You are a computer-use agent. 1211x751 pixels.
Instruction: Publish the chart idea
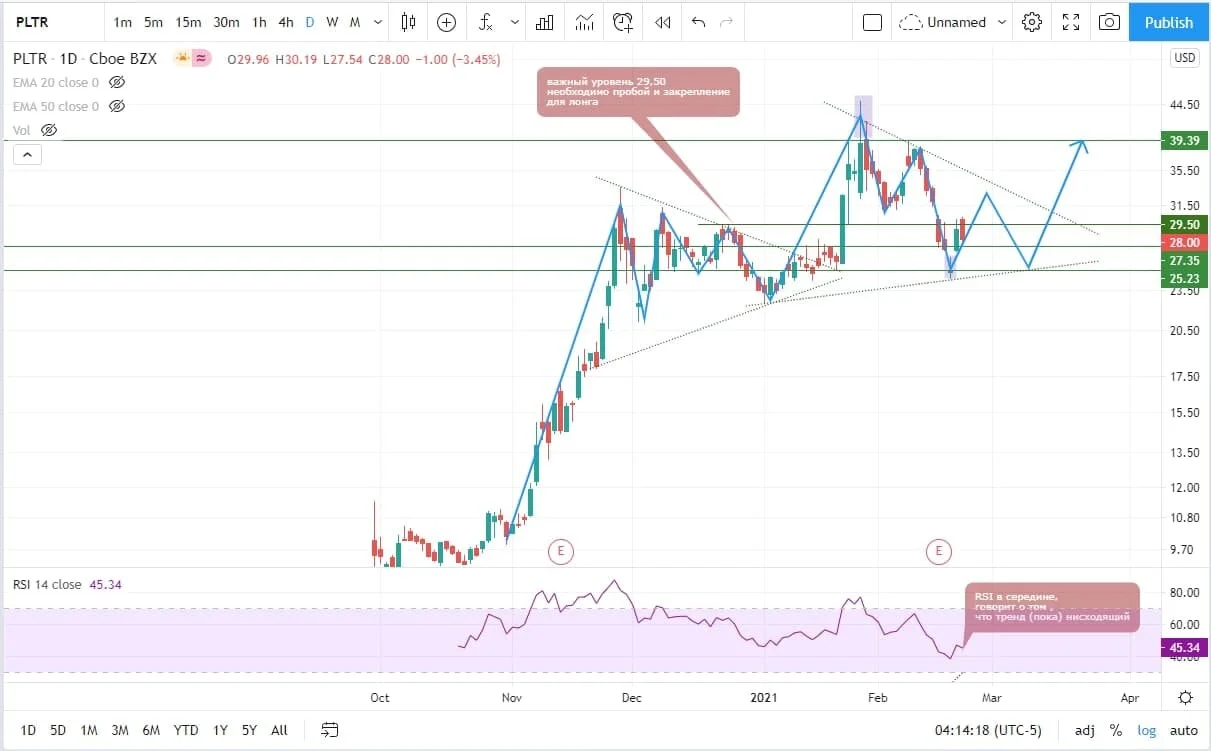(1169, 22)
